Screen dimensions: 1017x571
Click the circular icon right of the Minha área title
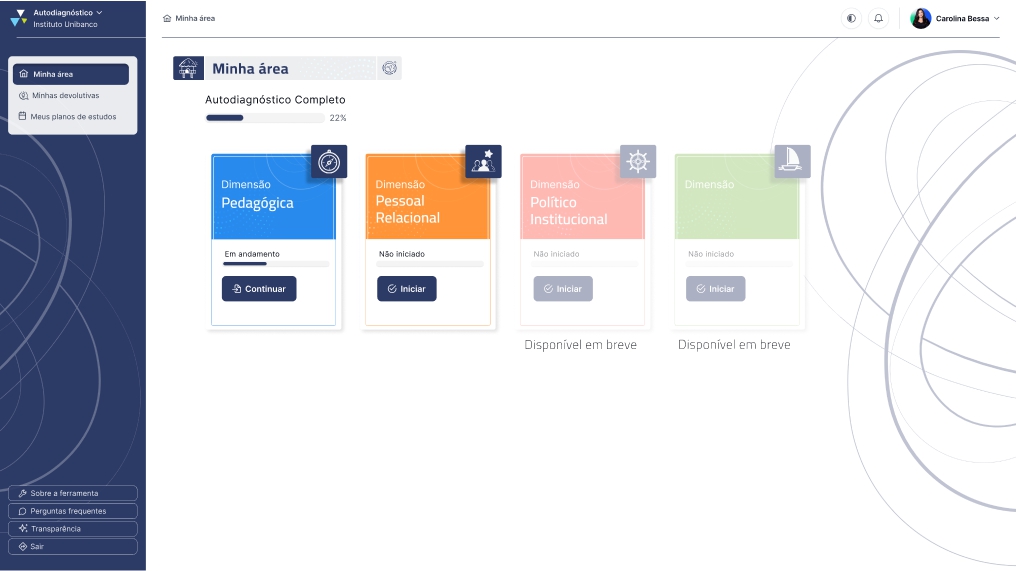click(389, 68)
